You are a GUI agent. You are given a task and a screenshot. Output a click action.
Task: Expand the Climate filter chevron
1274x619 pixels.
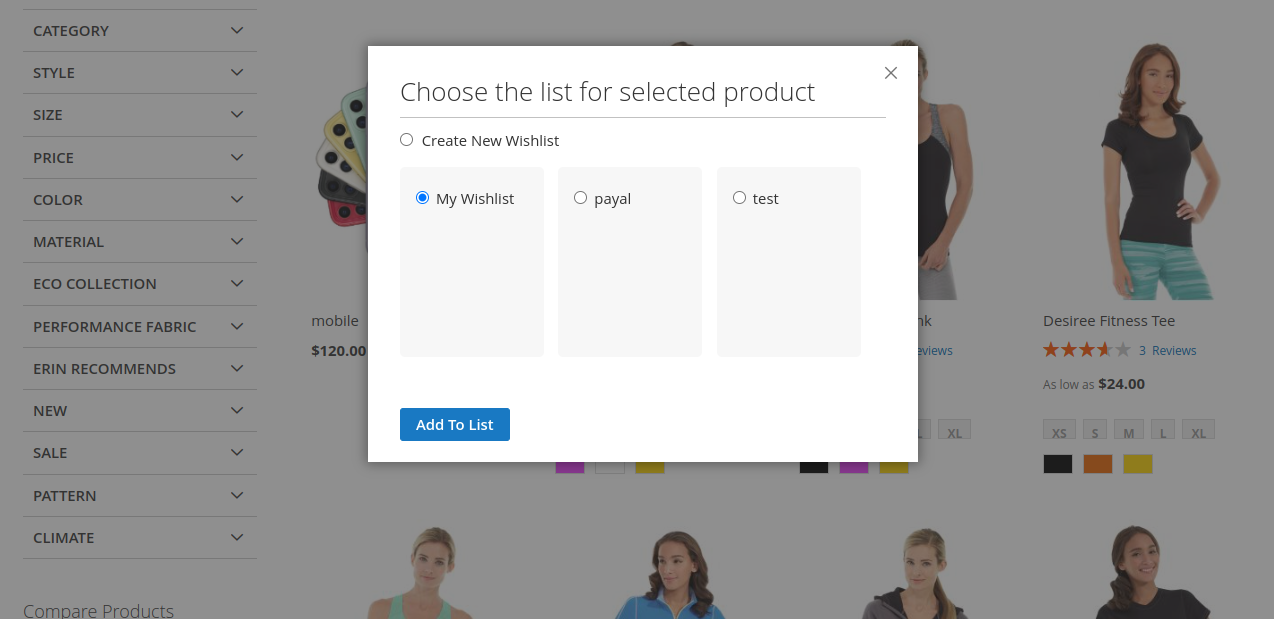[237, 537]
